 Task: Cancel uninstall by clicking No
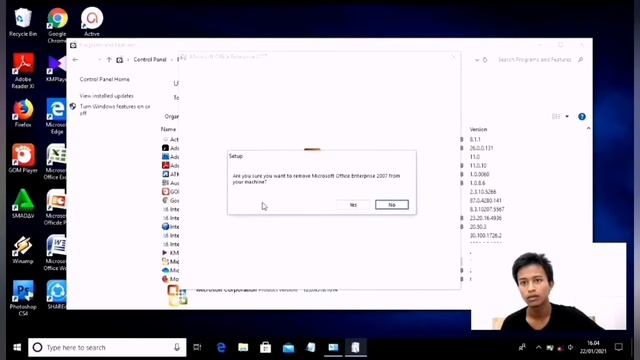[391, 204]
